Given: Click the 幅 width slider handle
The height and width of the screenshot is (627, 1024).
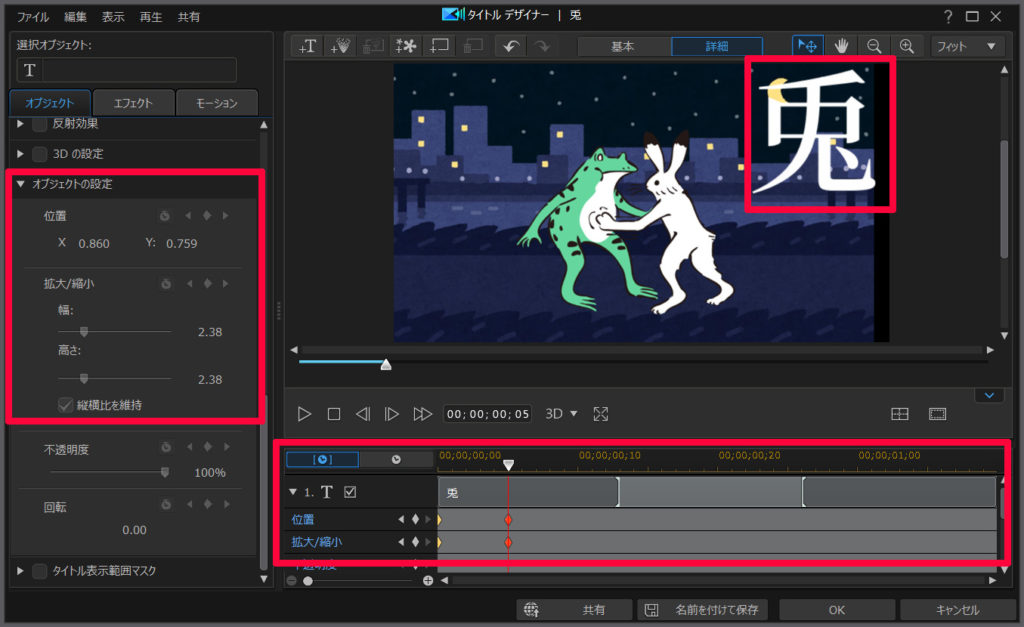Looking at the screenshot, I should (84, 332).
